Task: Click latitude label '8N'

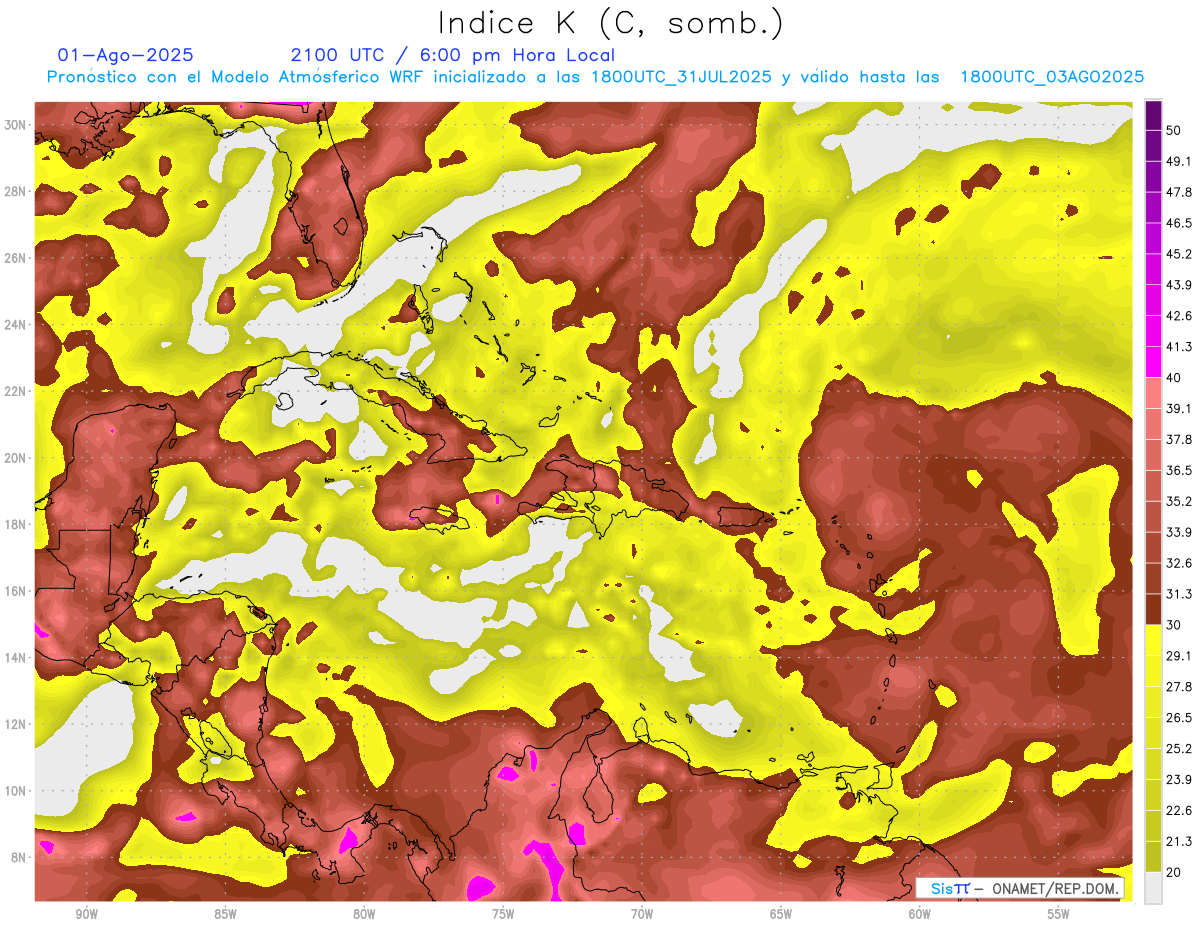Action: 18,857
